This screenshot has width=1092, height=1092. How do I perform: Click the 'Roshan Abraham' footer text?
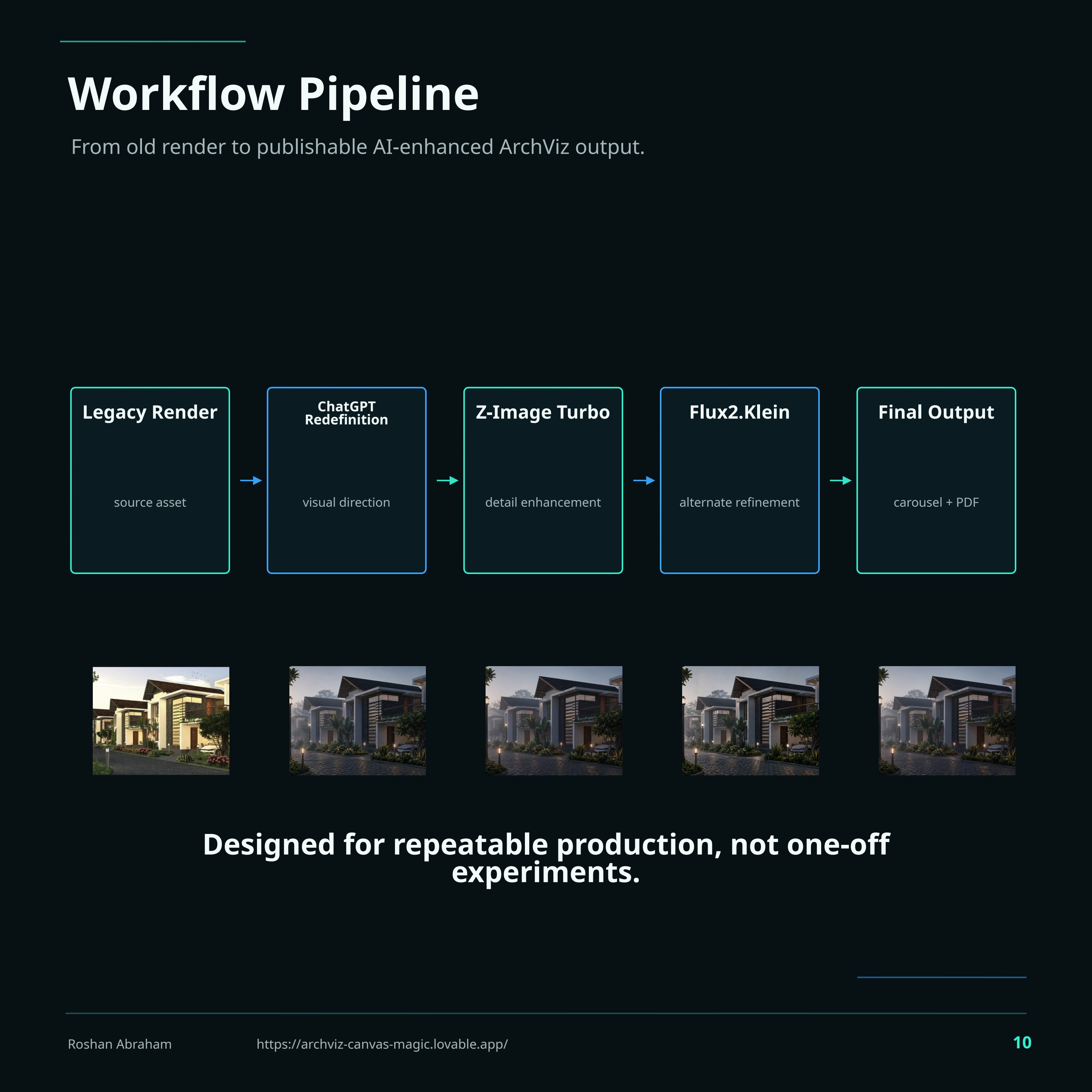[120, 1044]
